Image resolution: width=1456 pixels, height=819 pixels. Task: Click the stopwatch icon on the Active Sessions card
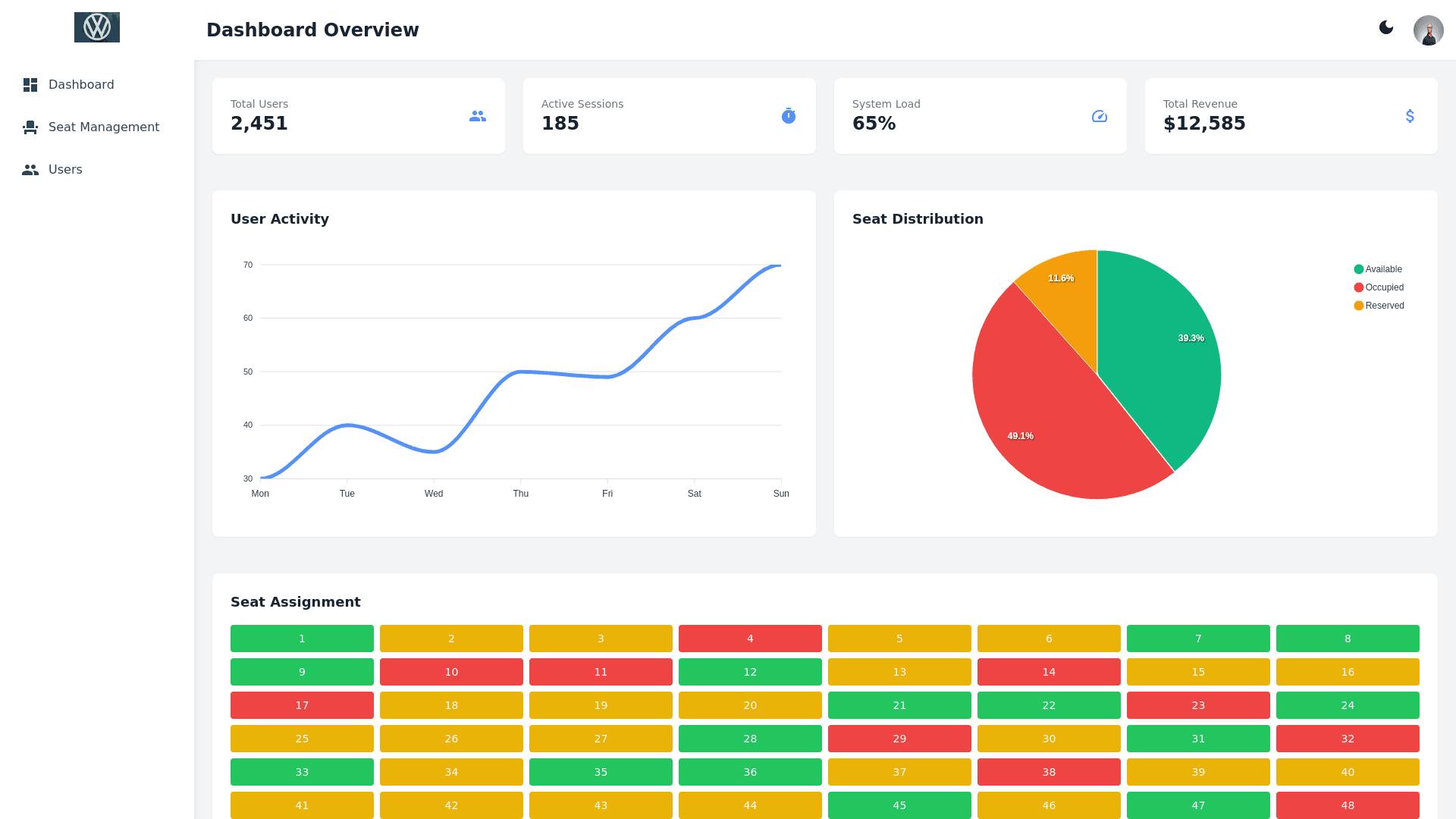(x=789, y=116)
